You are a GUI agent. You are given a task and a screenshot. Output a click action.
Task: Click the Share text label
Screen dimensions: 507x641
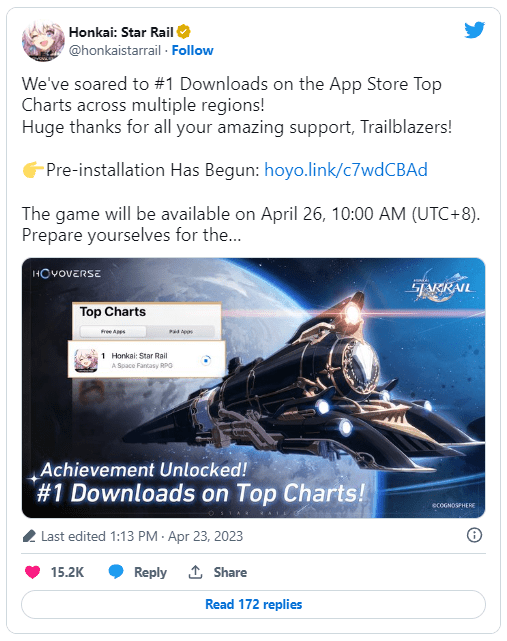230,572
